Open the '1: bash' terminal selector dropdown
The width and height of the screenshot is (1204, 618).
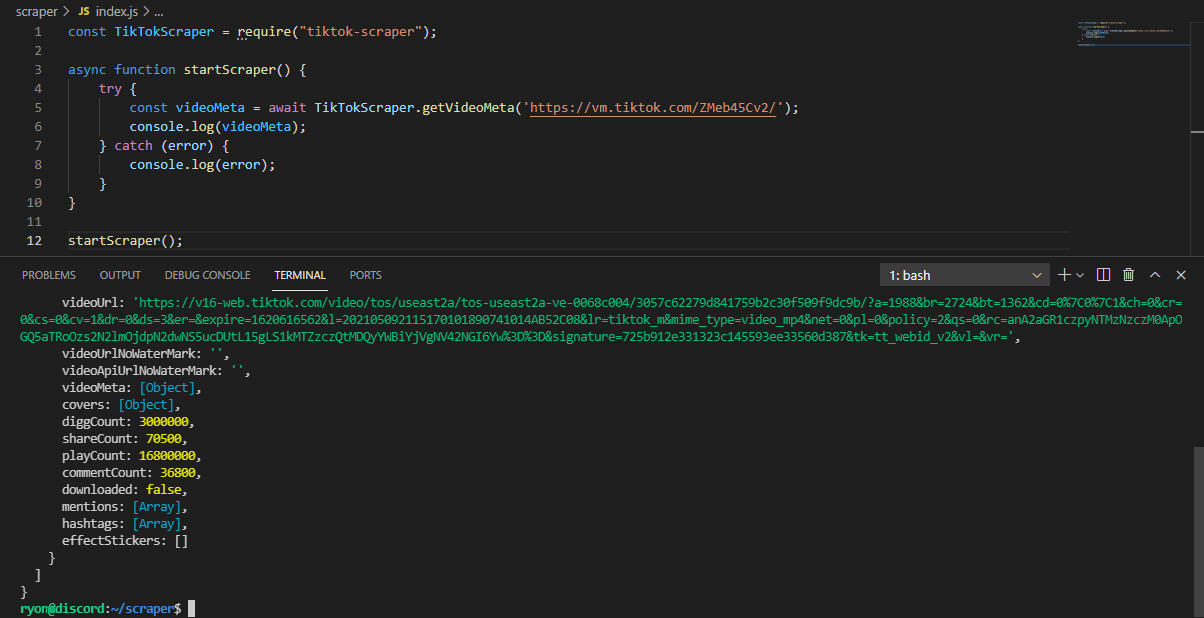[x=963, y=274]
